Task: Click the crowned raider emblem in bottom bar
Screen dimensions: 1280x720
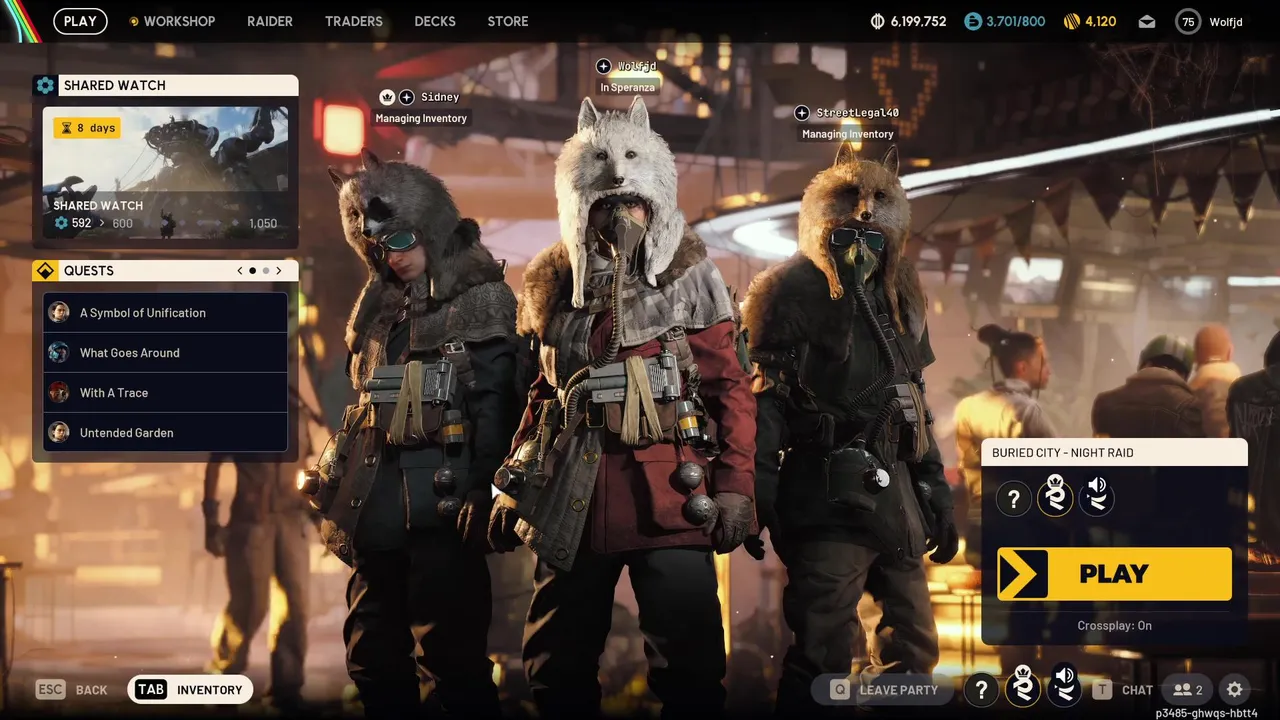Action: click(x=1023, y=687)
